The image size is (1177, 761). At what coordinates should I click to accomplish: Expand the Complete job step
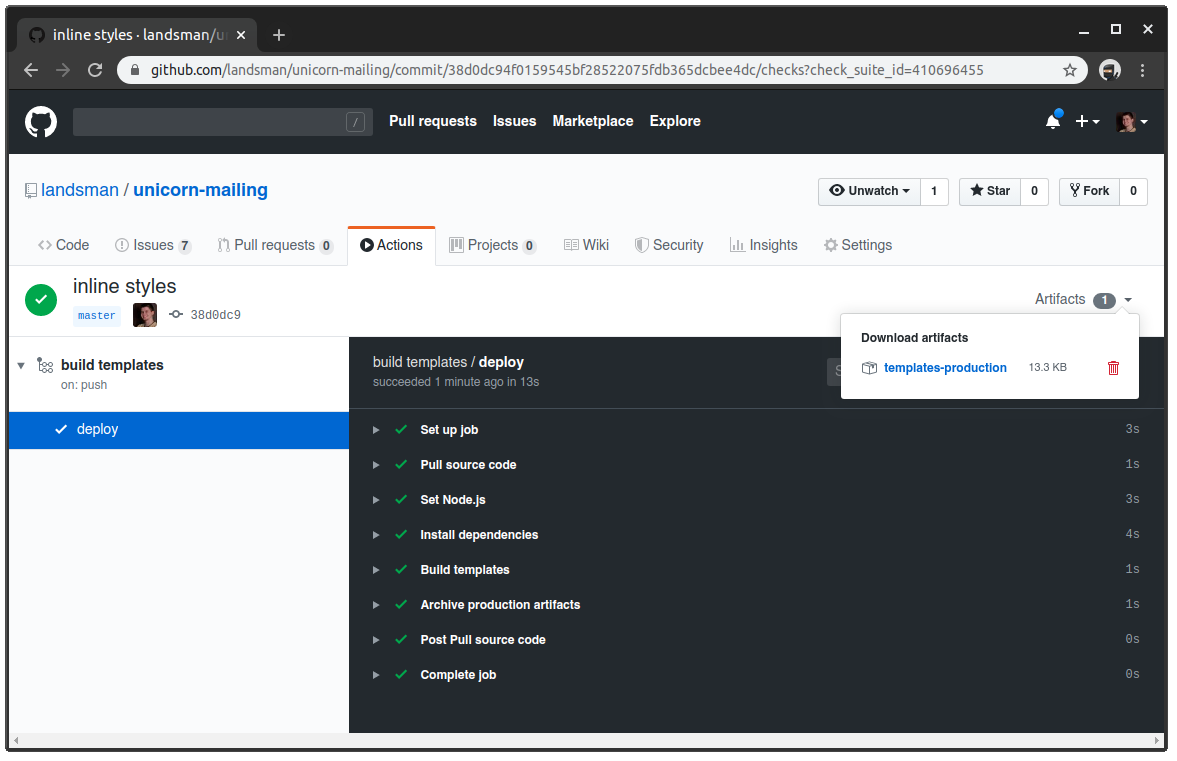click(x=376, y=675)
